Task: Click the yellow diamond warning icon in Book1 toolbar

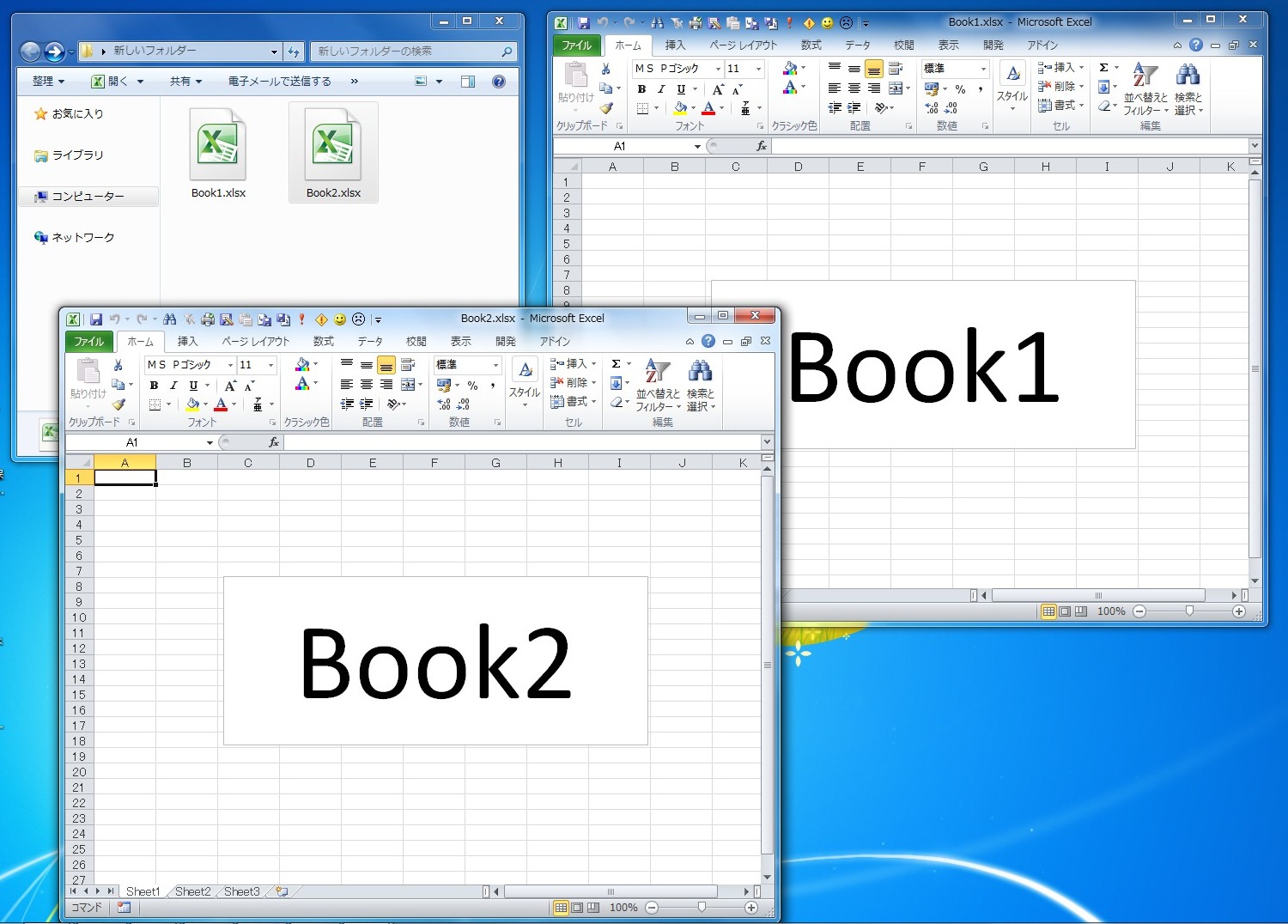Action: coord(809,23)
